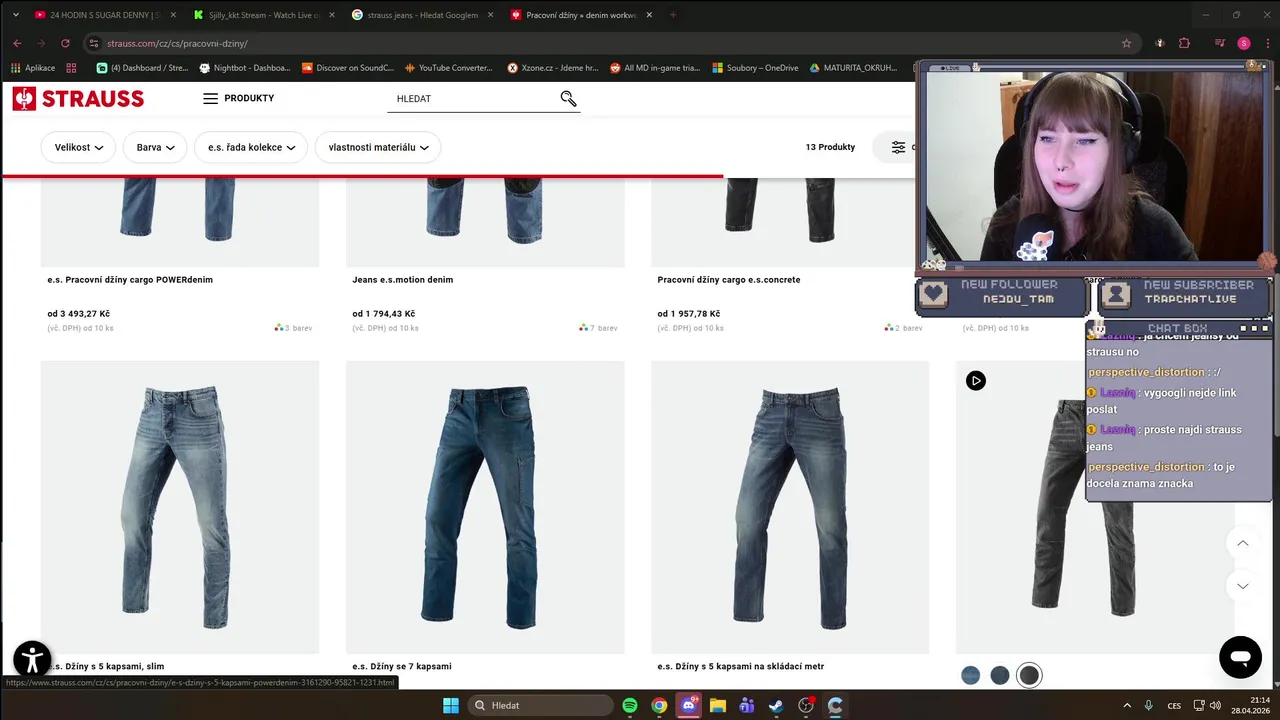This screenshot has width=1280, height=720.
Task: Play the product video on black jeans
Action: pyautogui.click(x=976, y=381)
